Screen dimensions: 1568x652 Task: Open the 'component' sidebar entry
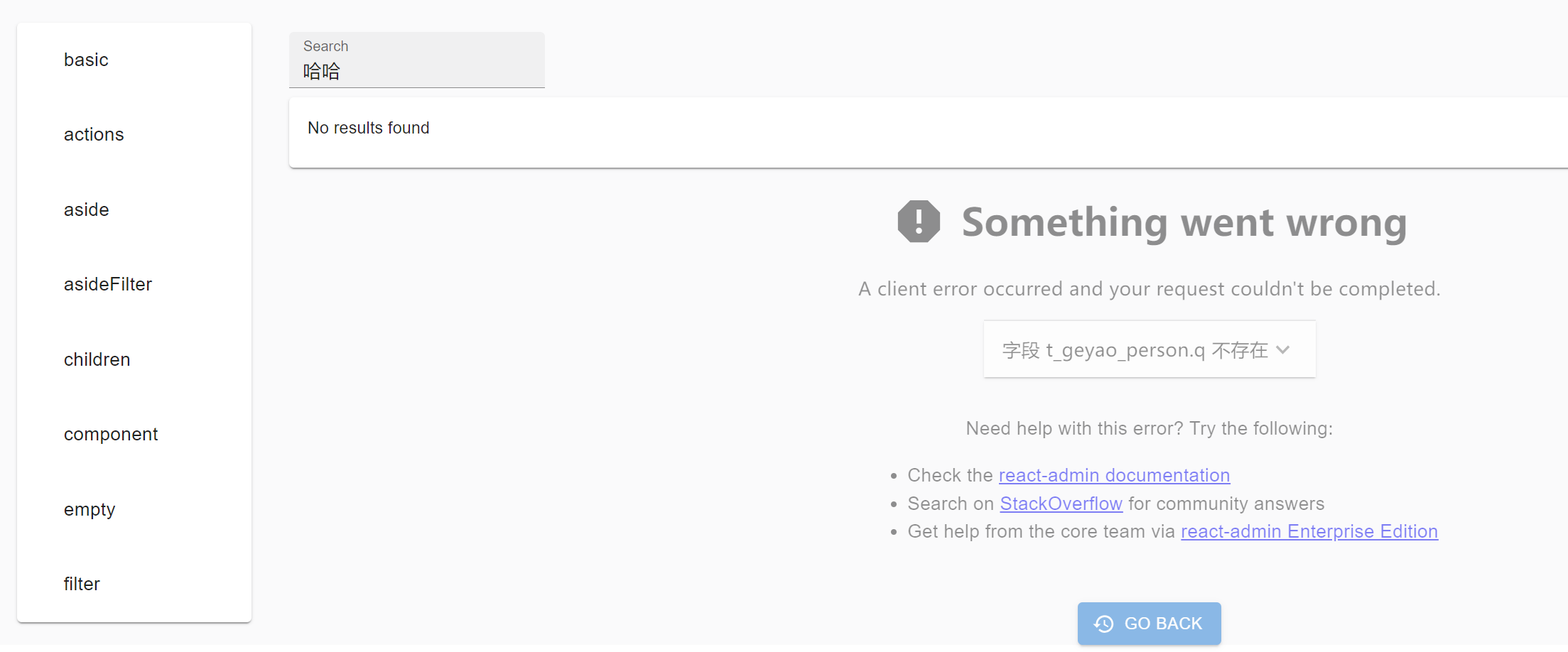point(111,434)
